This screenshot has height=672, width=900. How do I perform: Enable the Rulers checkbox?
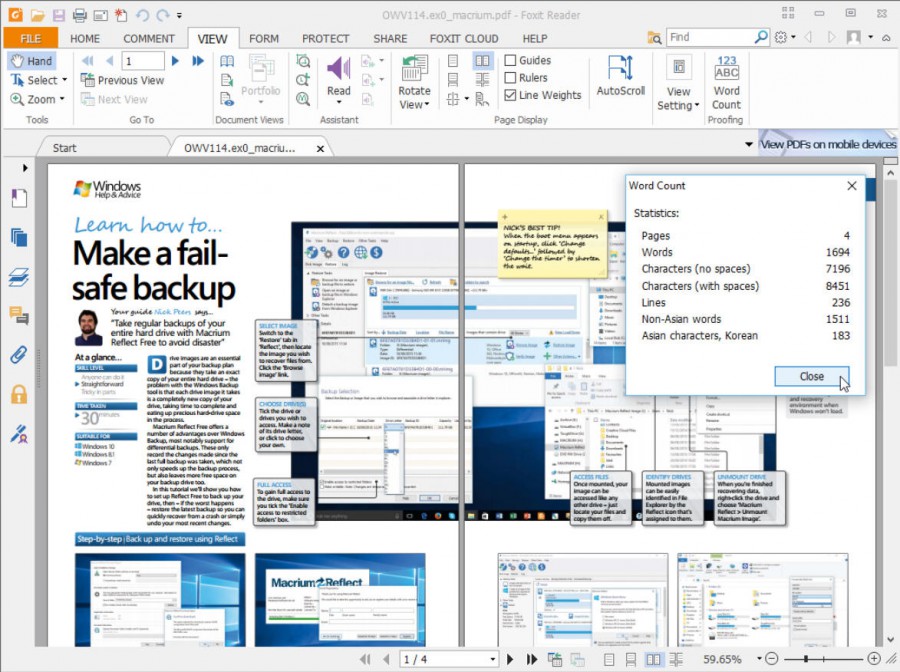510,77
